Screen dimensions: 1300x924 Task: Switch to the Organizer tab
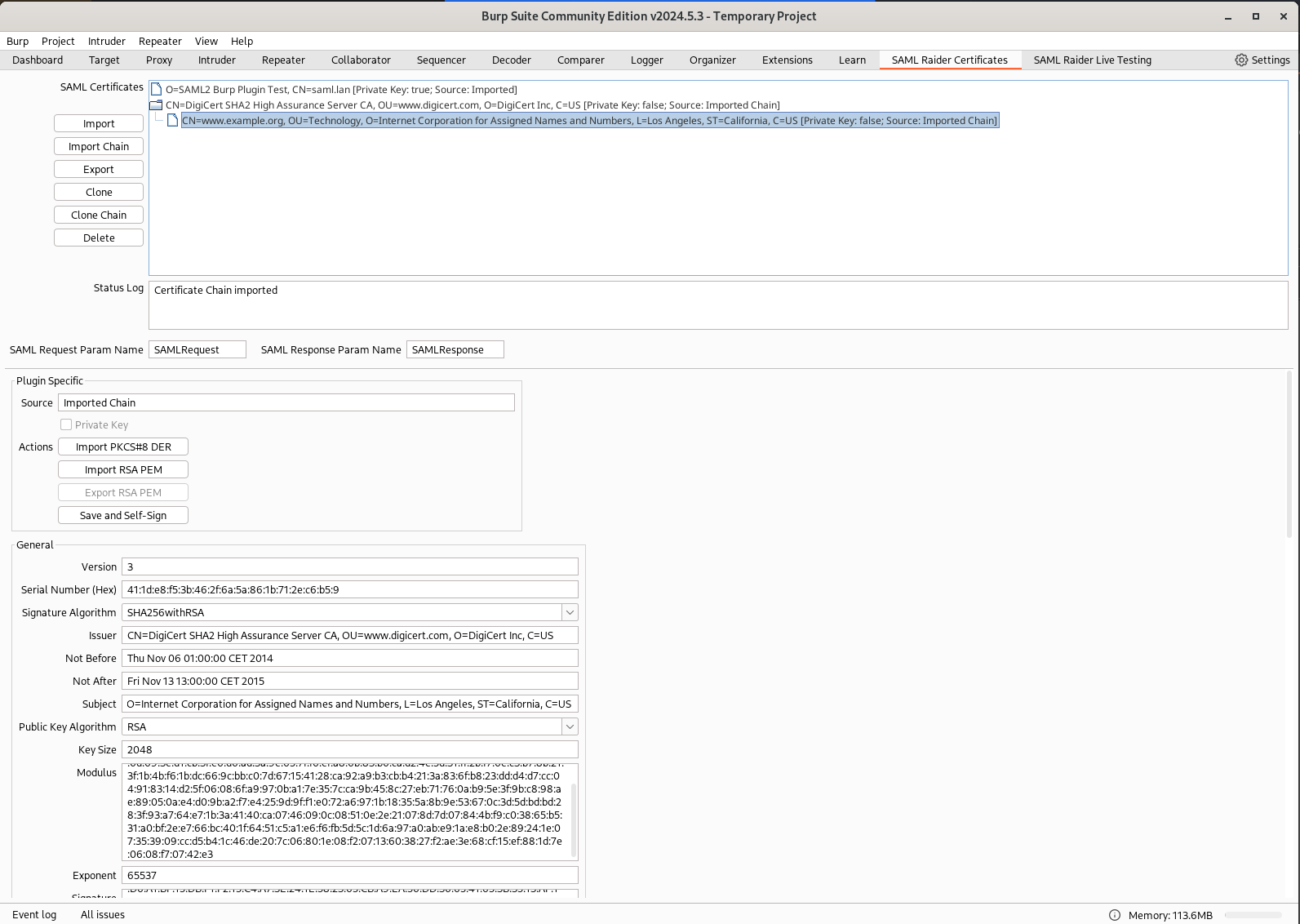pyautogui.click(x=712, y=60)
